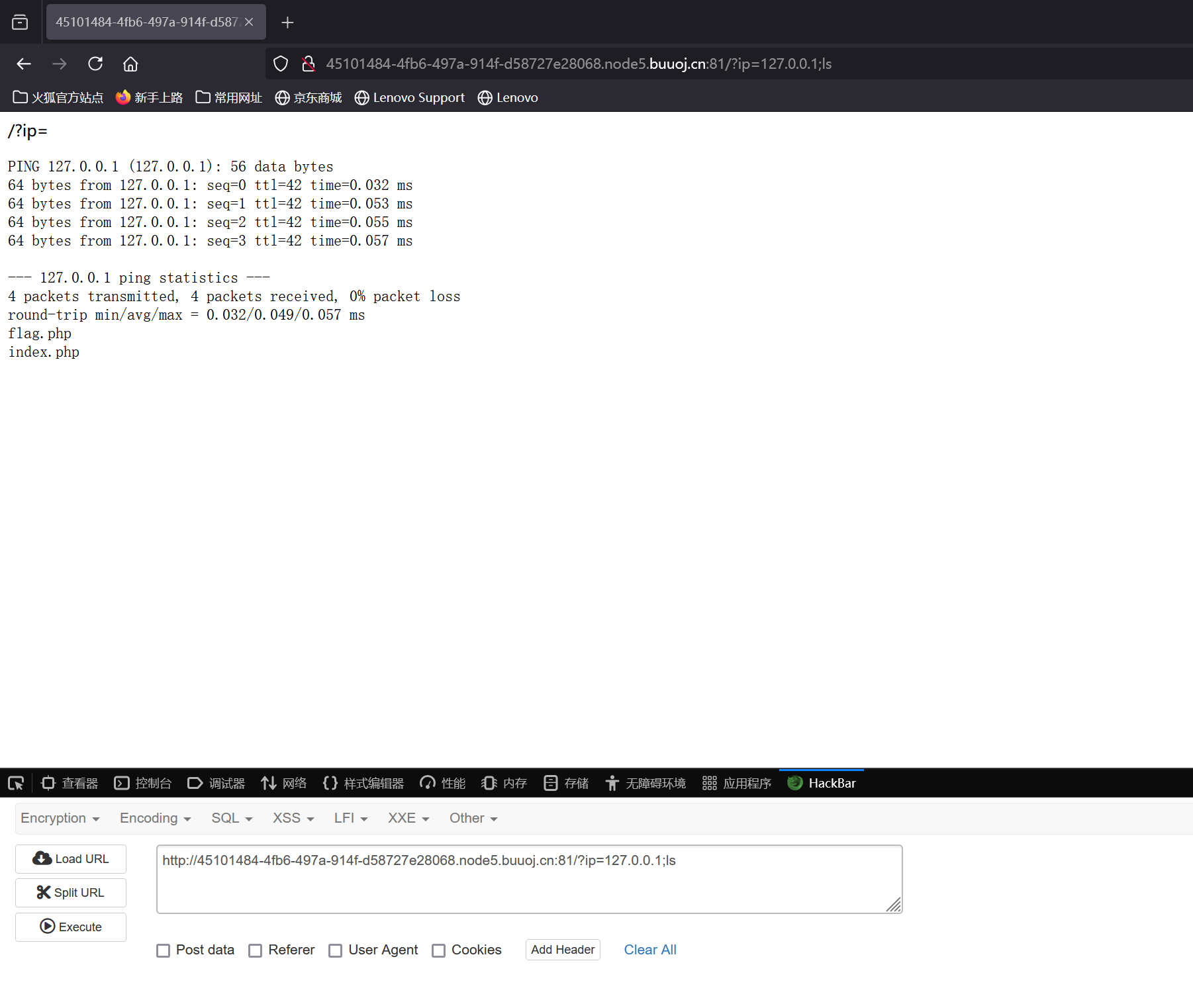Tick the Cookies checkbox

click(x=438, y=950)
